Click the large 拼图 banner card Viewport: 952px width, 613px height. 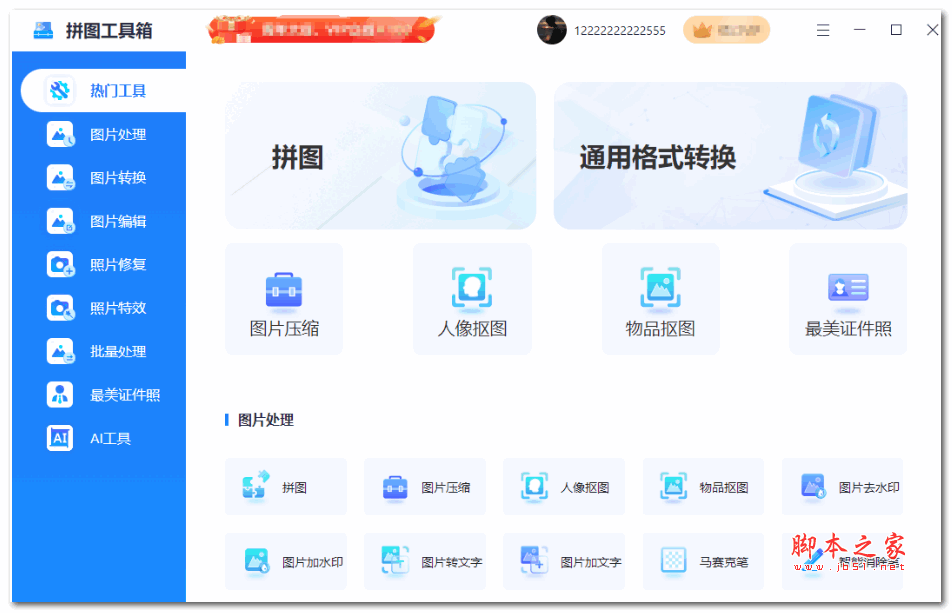380,155
